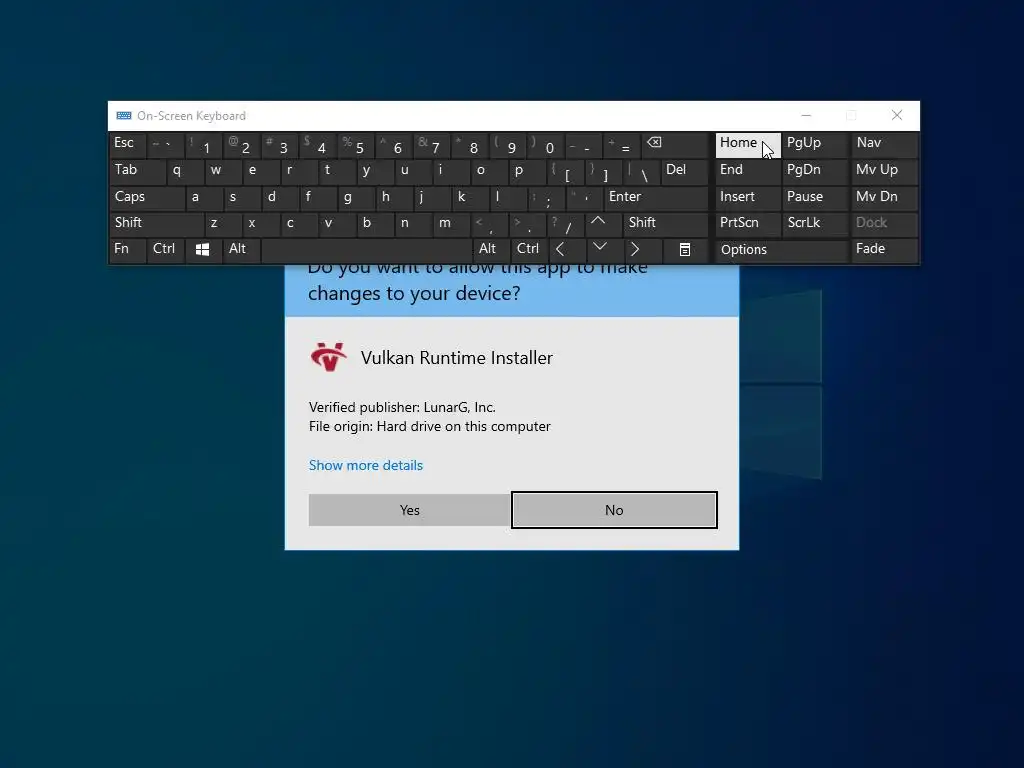This screenshot has width=1024, height=768.
Task: Click the z key
Action: [223, 223]
